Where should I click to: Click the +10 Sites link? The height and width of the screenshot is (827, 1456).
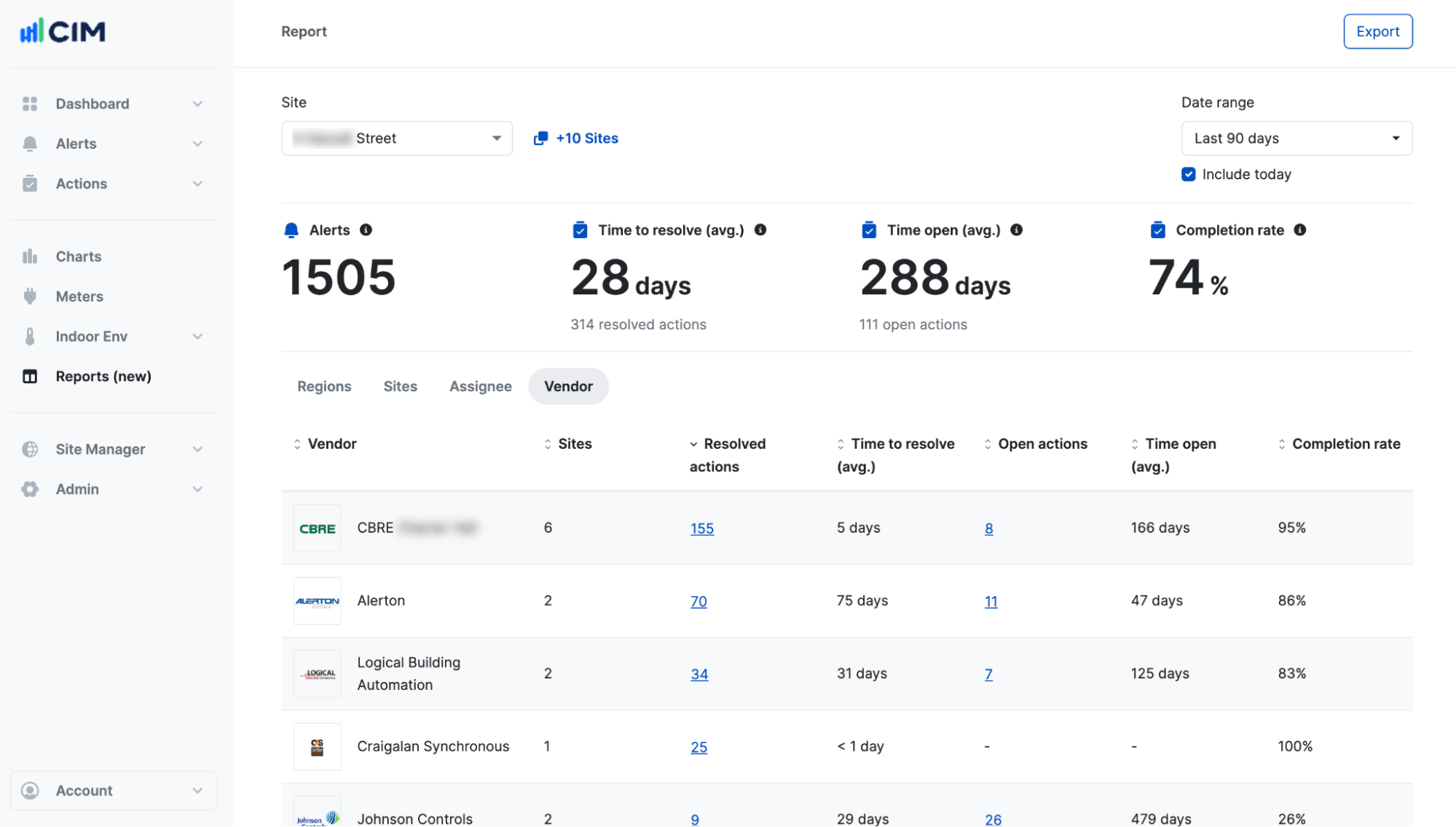point(587,138)
